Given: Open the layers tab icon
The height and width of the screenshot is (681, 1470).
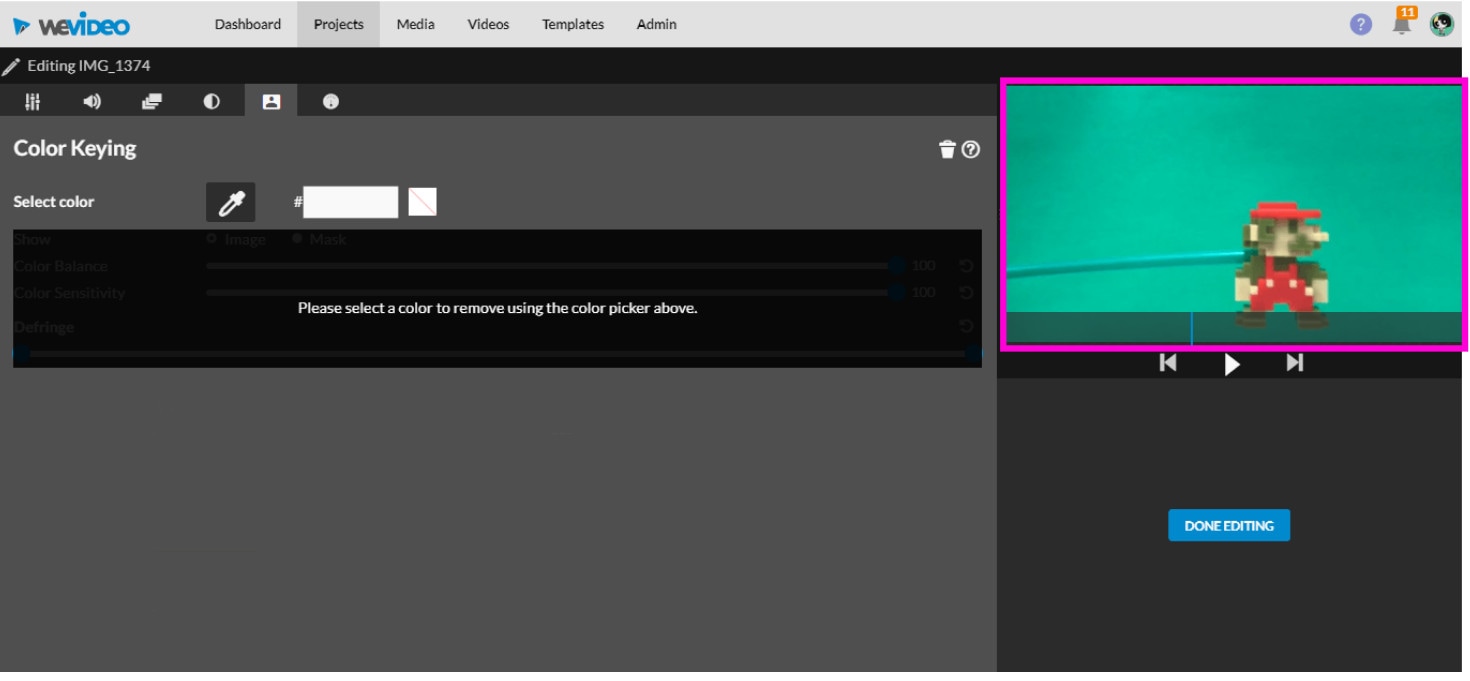Looking at the screenshot, I should [x=151, y=101].
